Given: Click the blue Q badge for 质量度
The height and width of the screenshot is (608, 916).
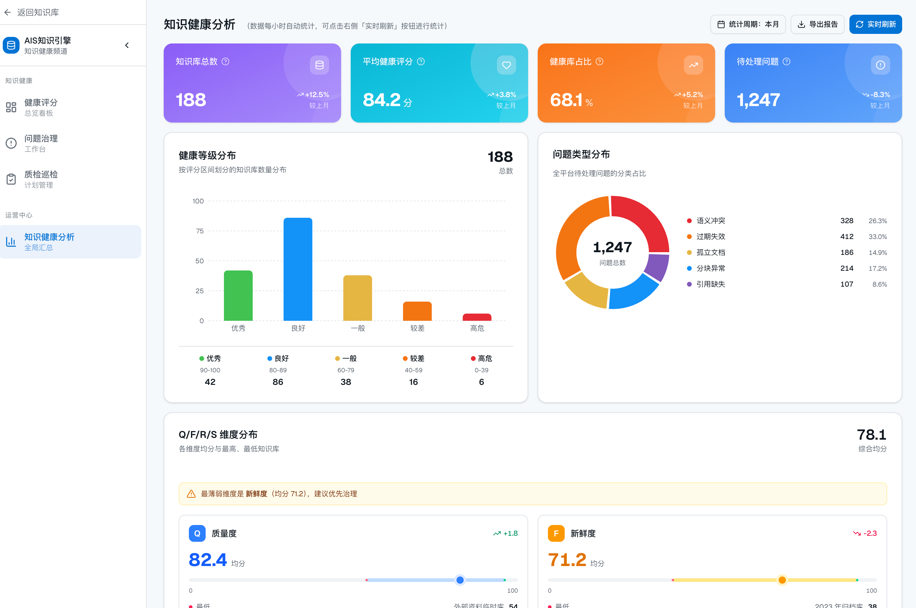Looking at the screenshot, I should coord(197,533).
